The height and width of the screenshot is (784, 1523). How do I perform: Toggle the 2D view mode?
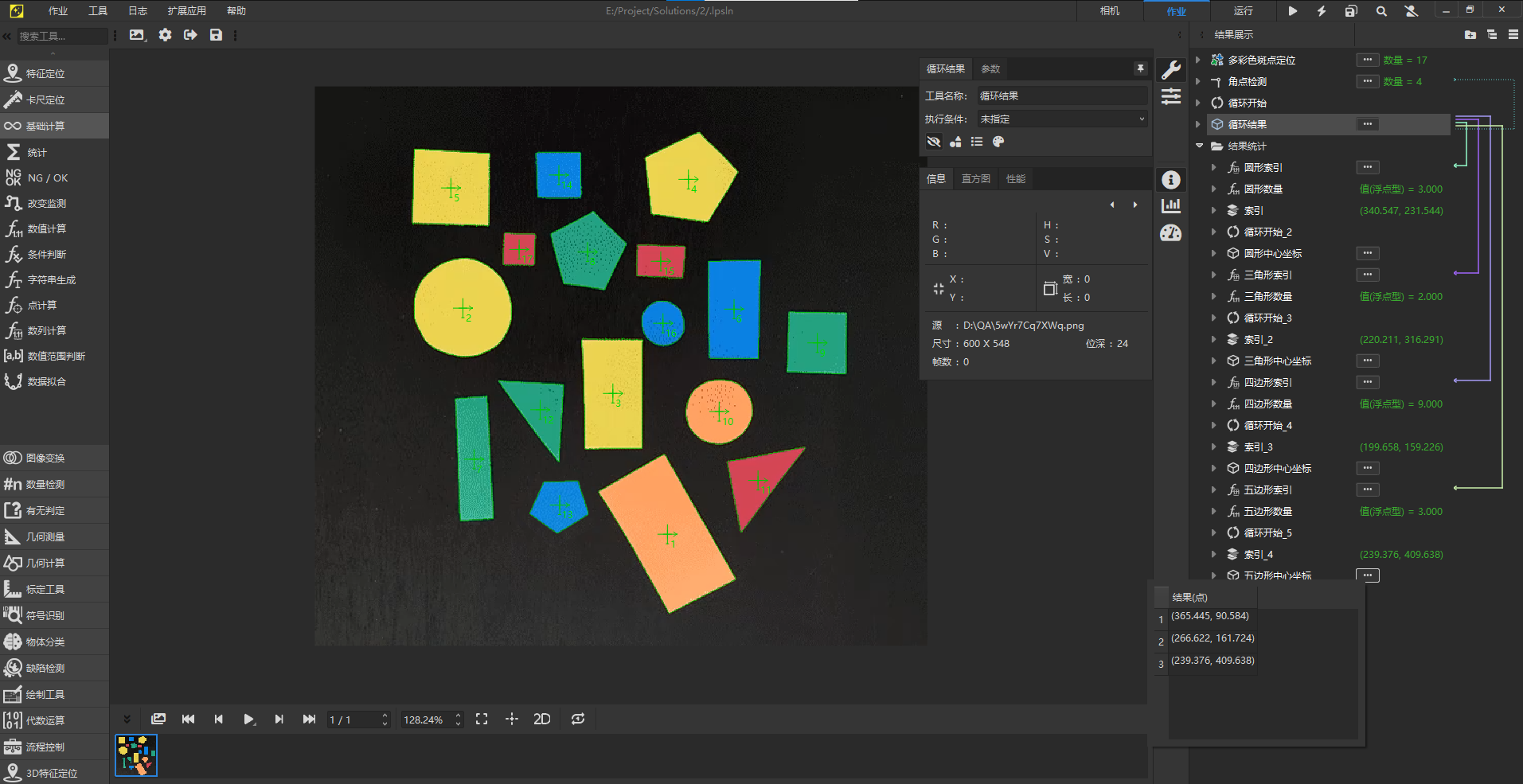542,719
